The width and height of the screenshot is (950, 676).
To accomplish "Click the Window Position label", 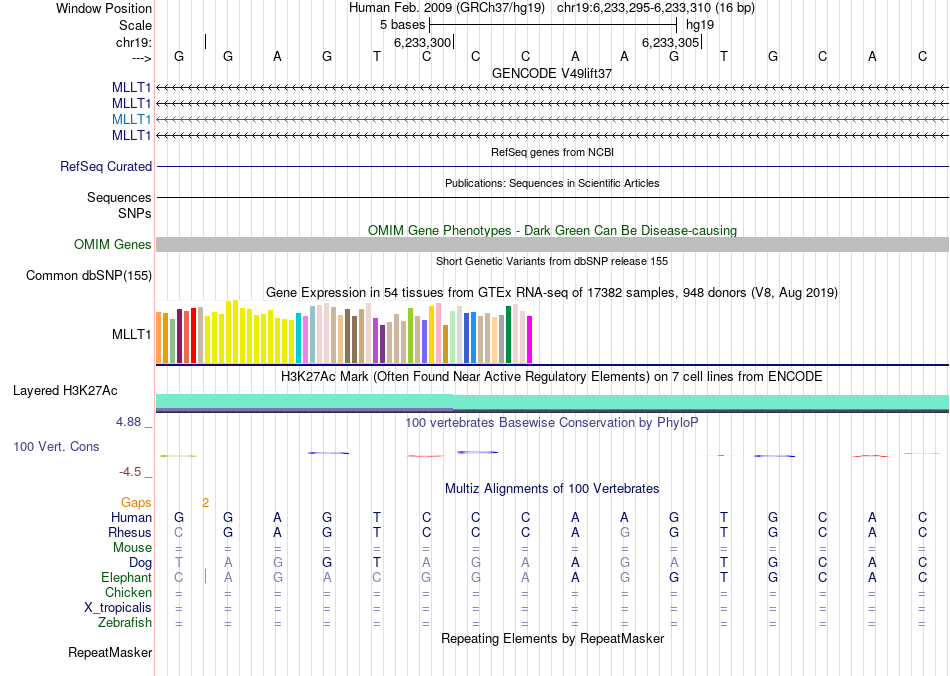I will click(x=104, y=8).
